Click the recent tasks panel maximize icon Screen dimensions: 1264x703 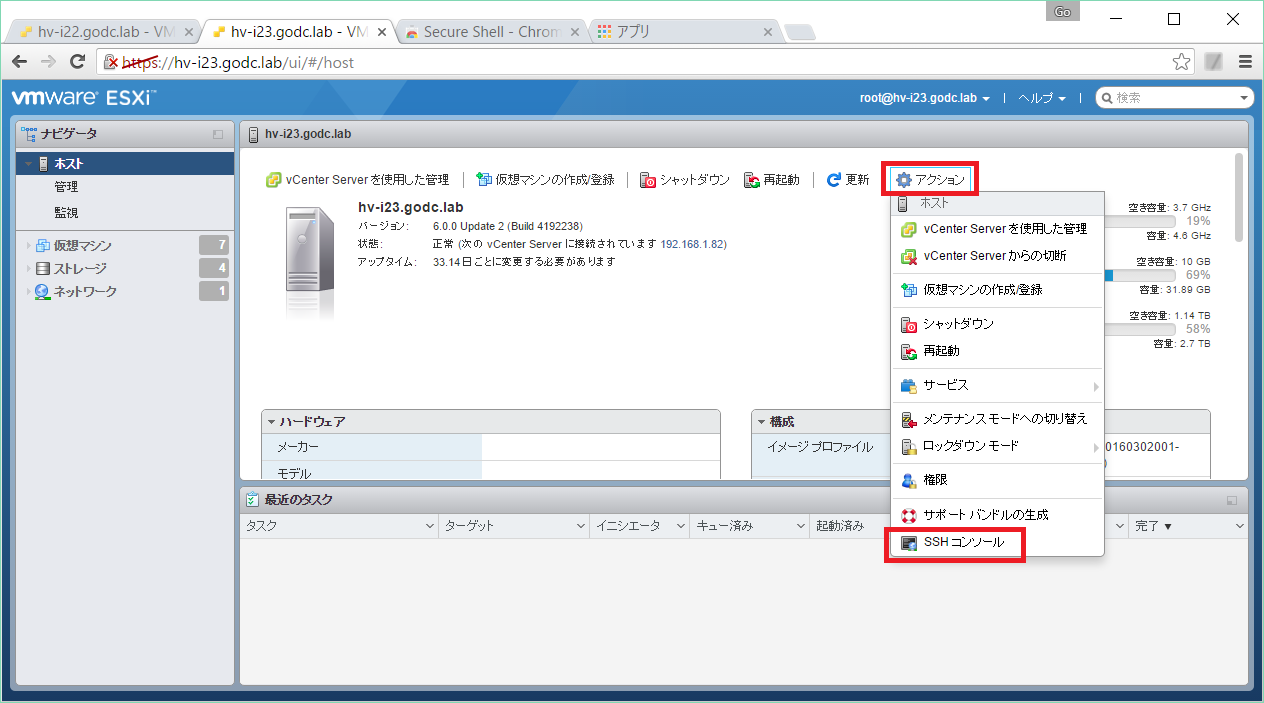[x=1232, y=500]
